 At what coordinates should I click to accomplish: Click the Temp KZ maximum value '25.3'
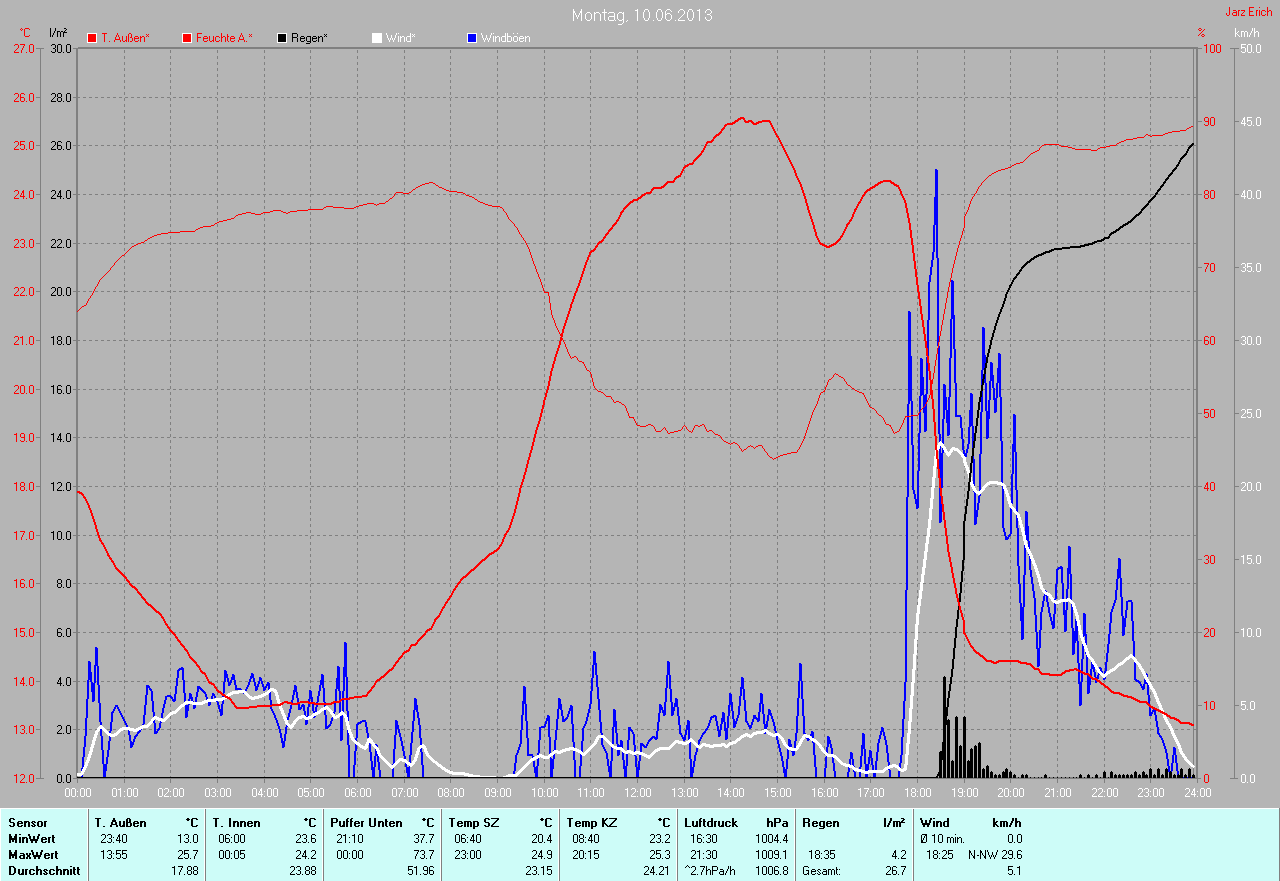[x=660, y=855]
